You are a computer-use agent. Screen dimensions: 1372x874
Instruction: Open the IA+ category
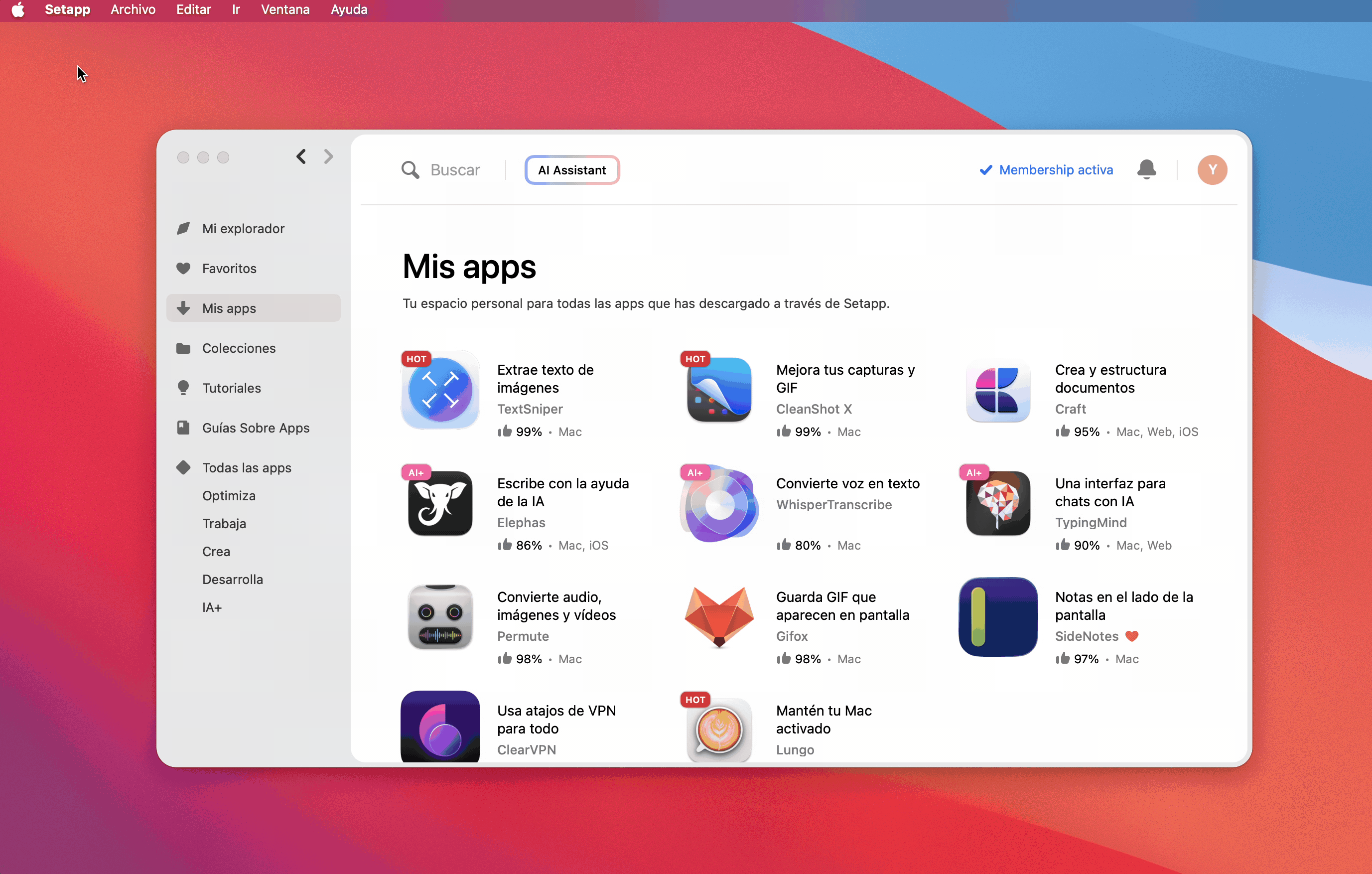212,607
